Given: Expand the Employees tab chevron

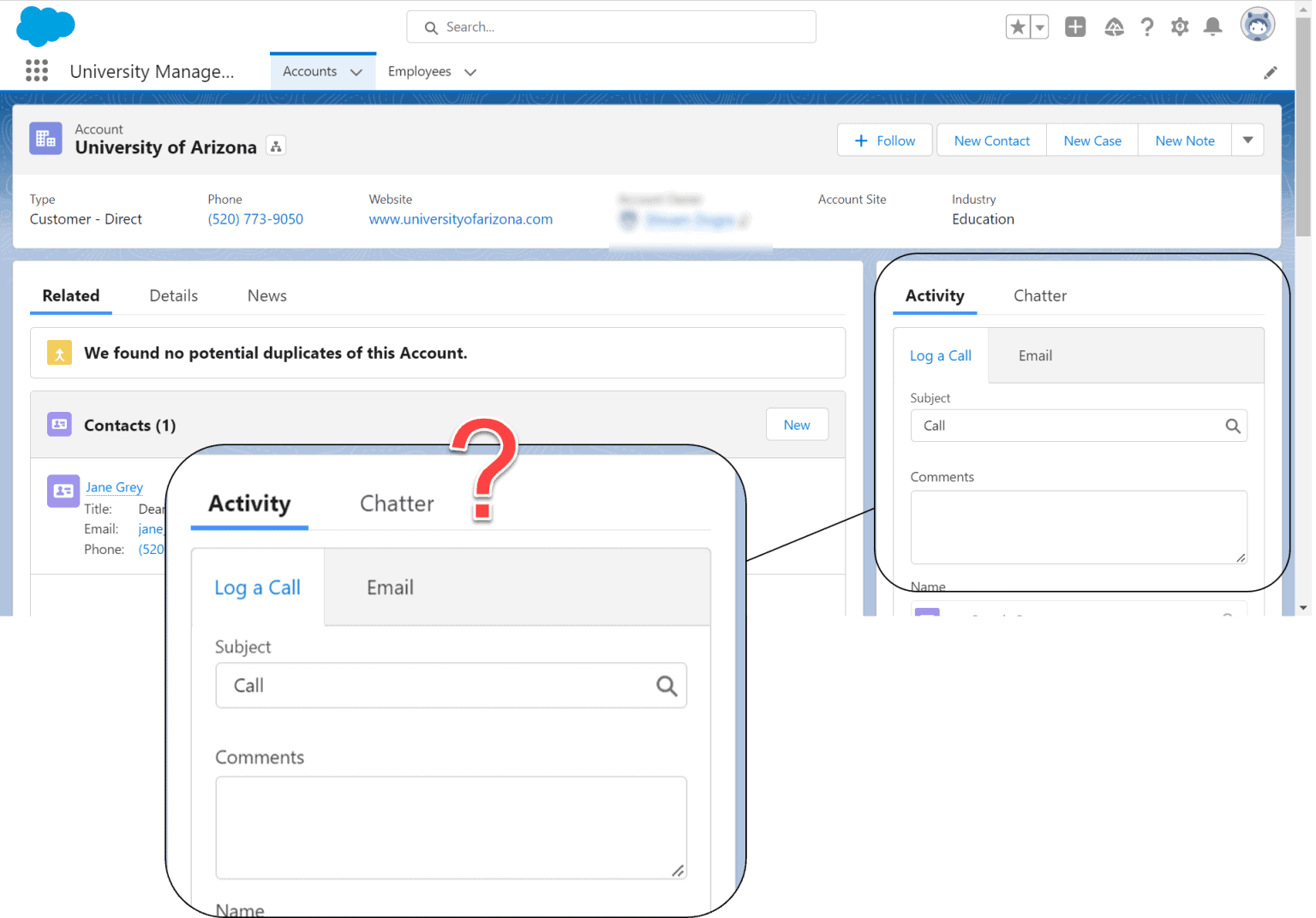Looking at the screenshot, I should pos(470,72).
